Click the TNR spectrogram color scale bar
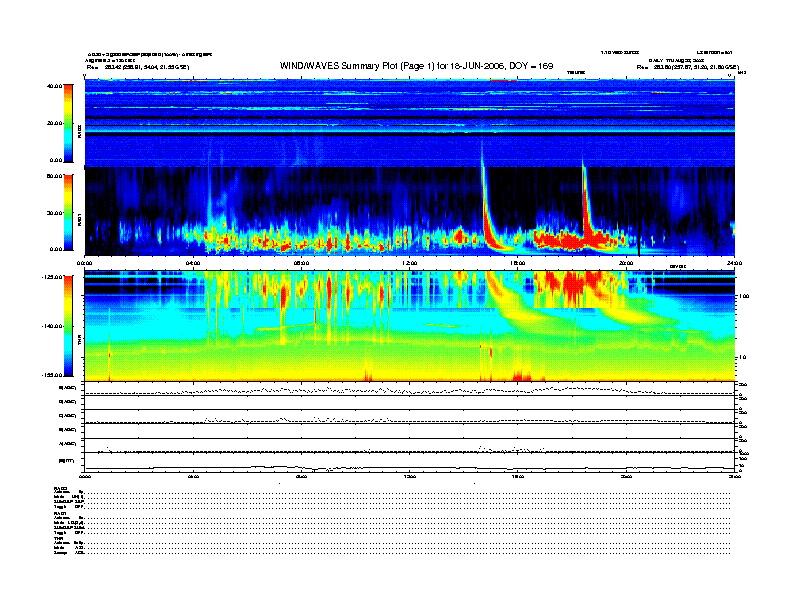The width and height of the screenshot is (792, 612). pos(68,326)
